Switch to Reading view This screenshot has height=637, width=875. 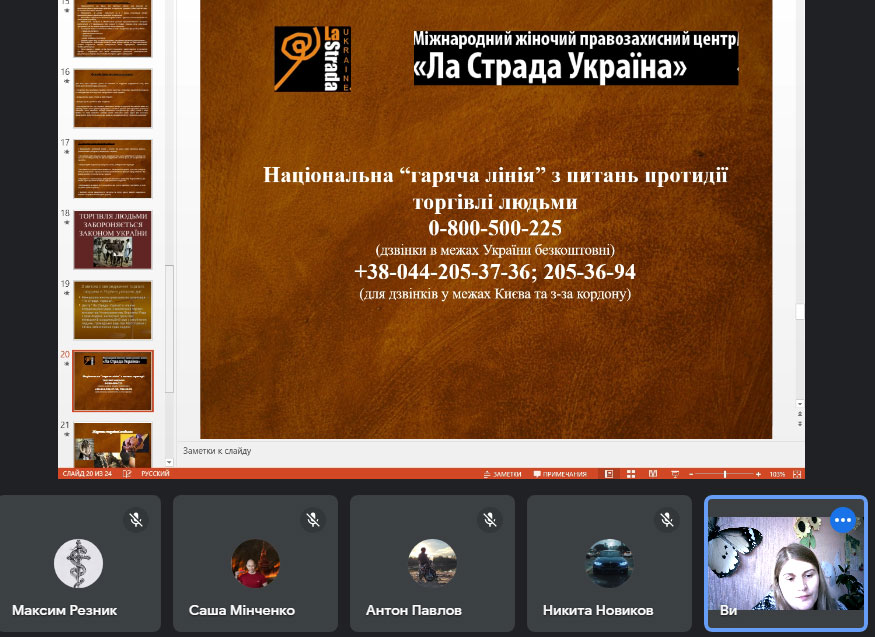click(653, 474)
